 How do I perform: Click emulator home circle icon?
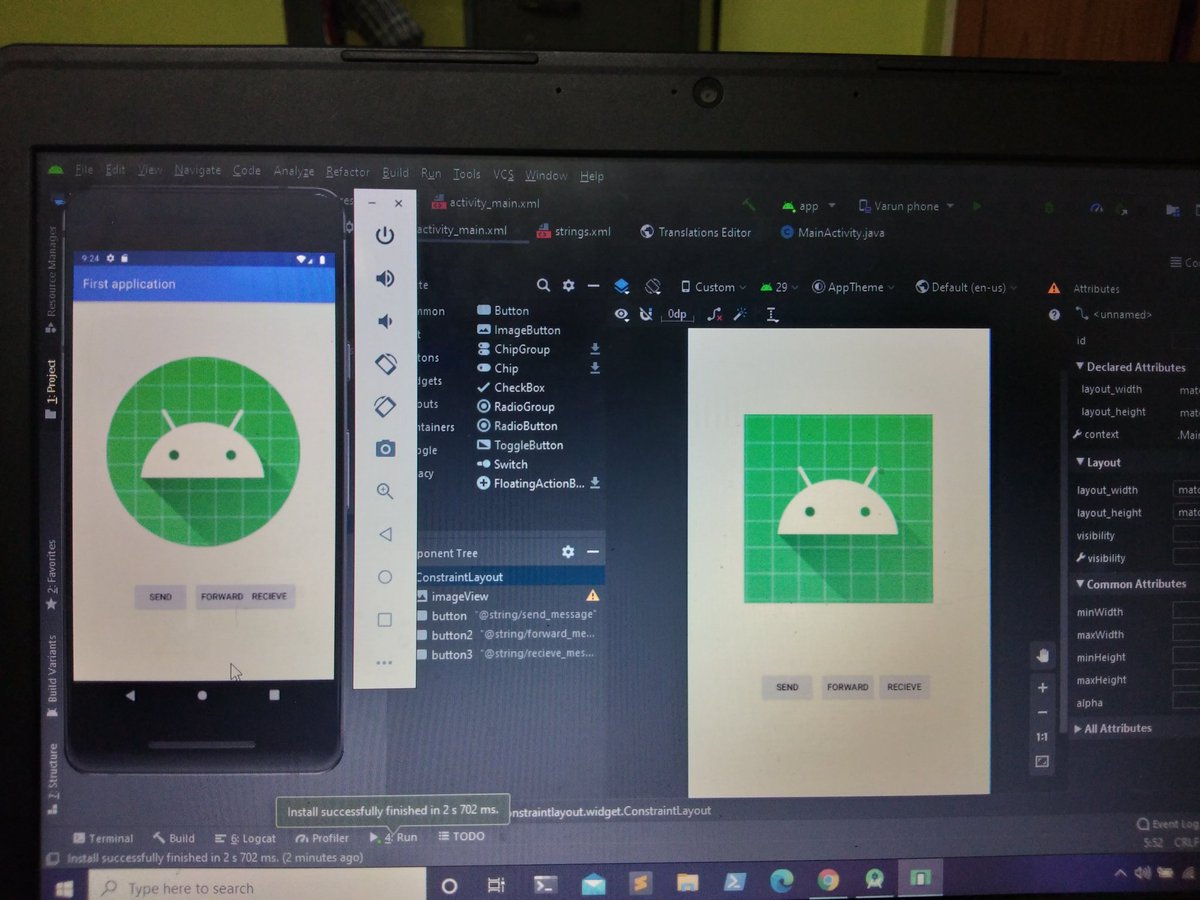pyautogui.click(x=385, y=577)
